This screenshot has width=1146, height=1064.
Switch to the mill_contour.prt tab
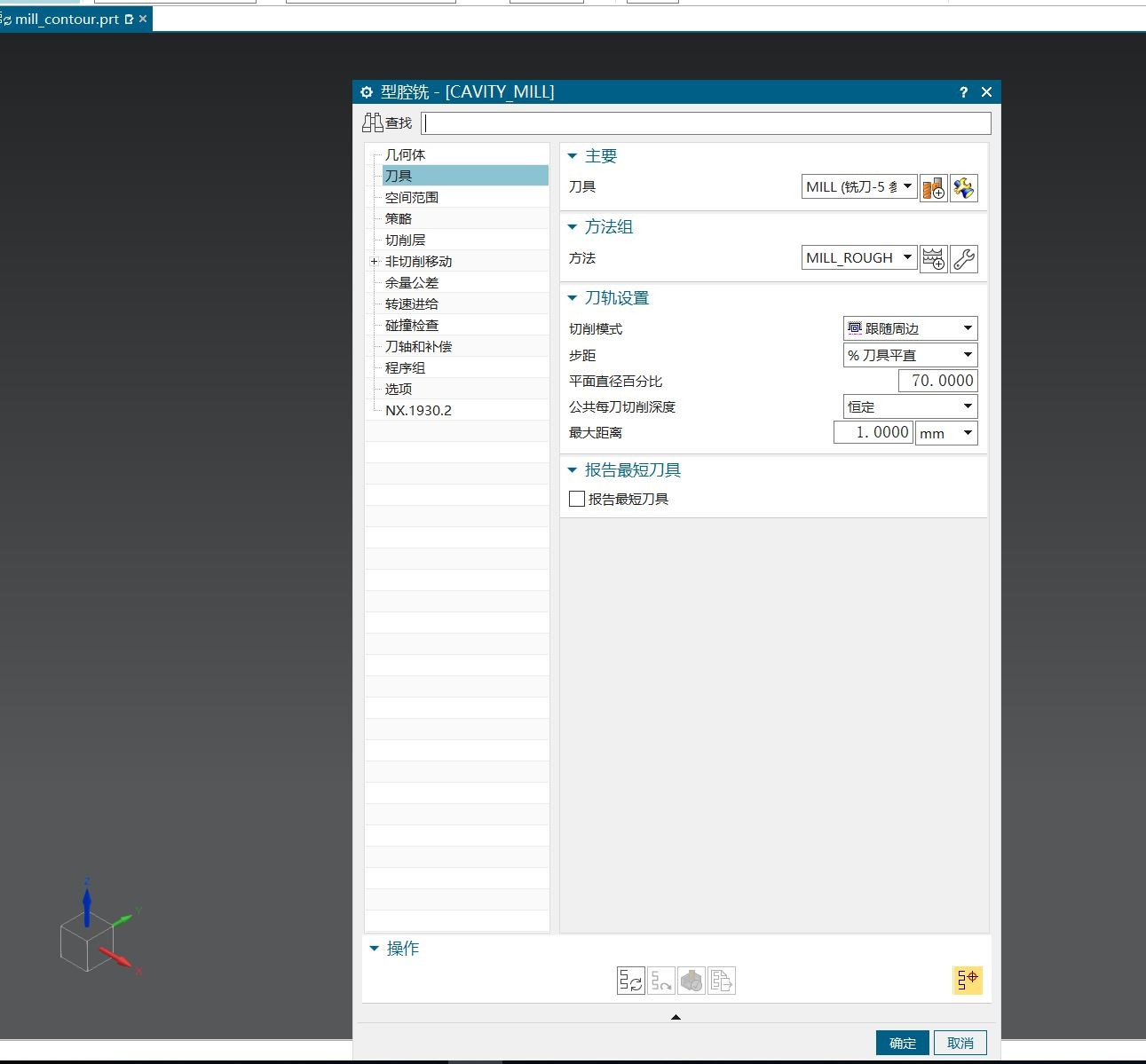coord(67,19)
